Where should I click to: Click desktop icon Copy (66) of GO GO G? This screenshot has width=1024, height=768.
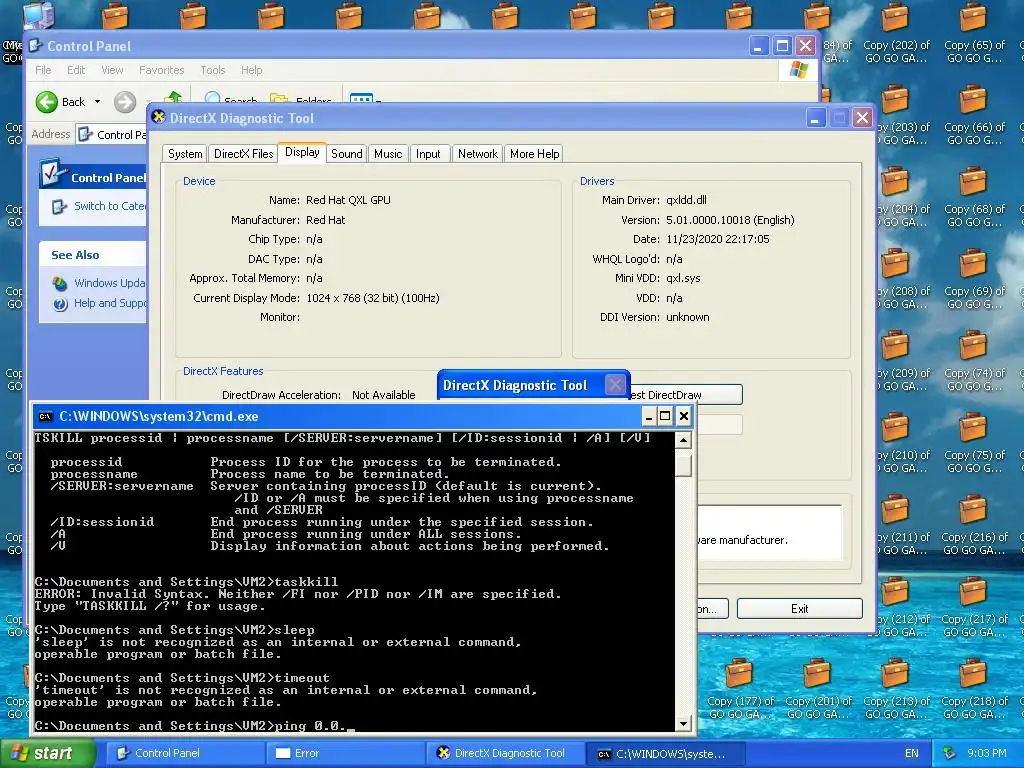coord(974,116)
